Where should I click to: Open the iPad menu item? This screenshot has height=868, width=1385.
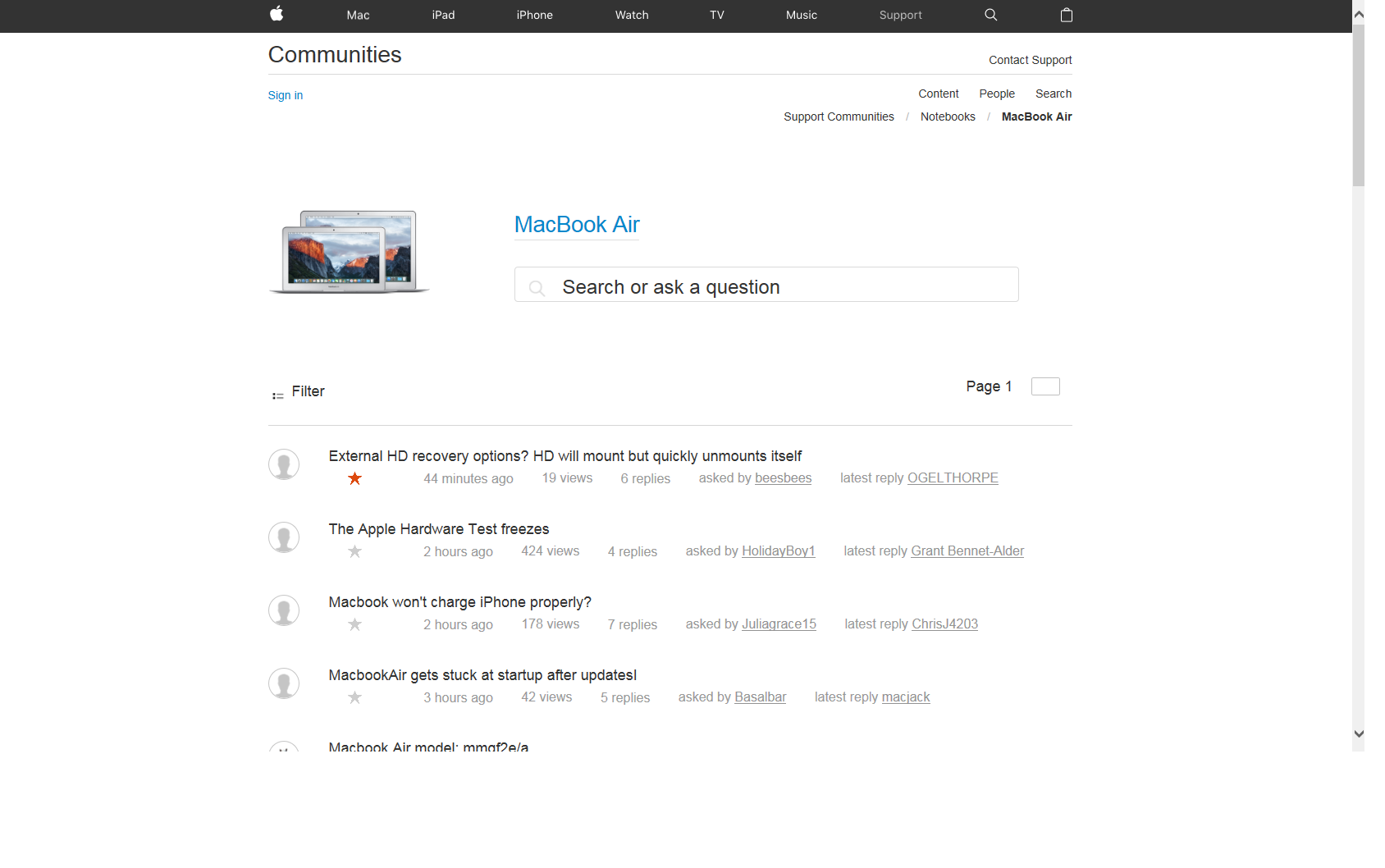click(x=443, y=15)
